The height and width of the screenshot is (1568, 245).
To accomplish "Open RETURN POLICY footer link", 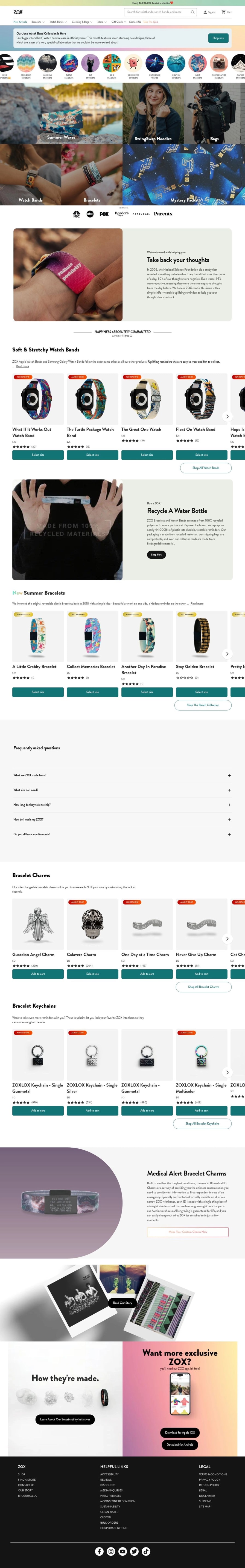I will (209, 1485).
